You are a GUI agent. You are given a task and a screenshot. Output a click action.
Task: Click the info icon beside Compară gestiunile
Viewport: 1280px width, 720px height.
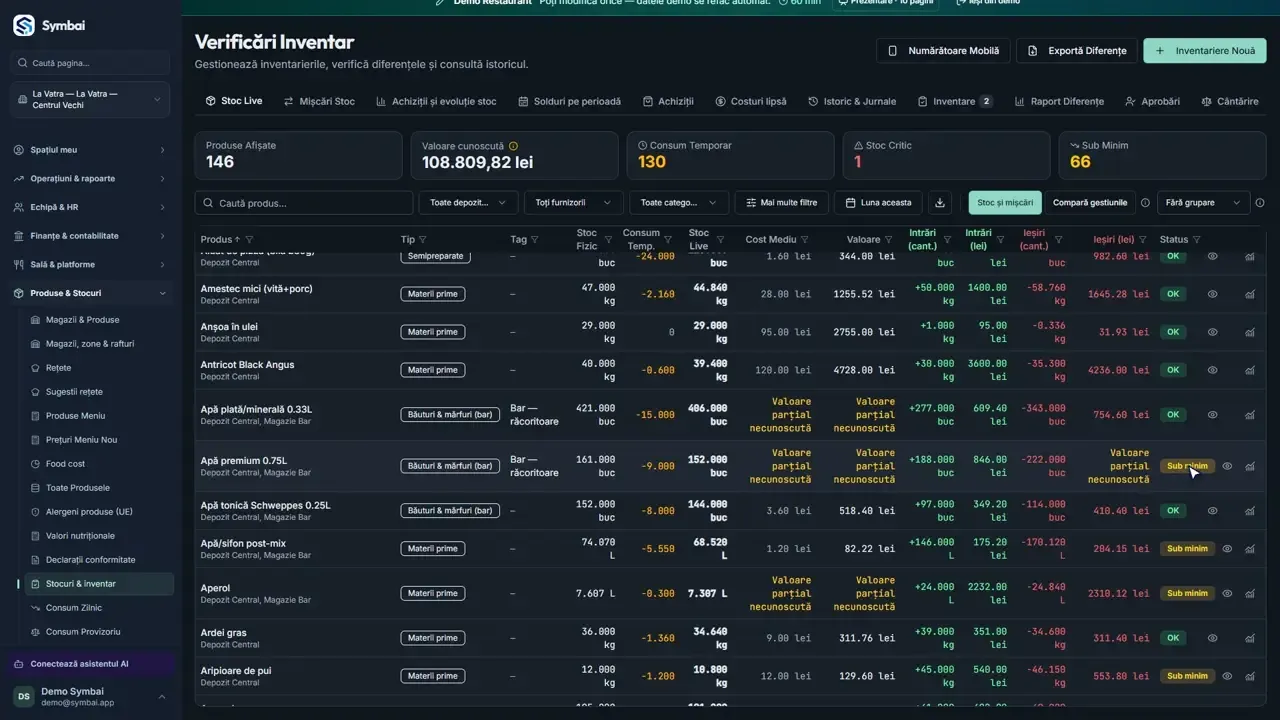1145,203
